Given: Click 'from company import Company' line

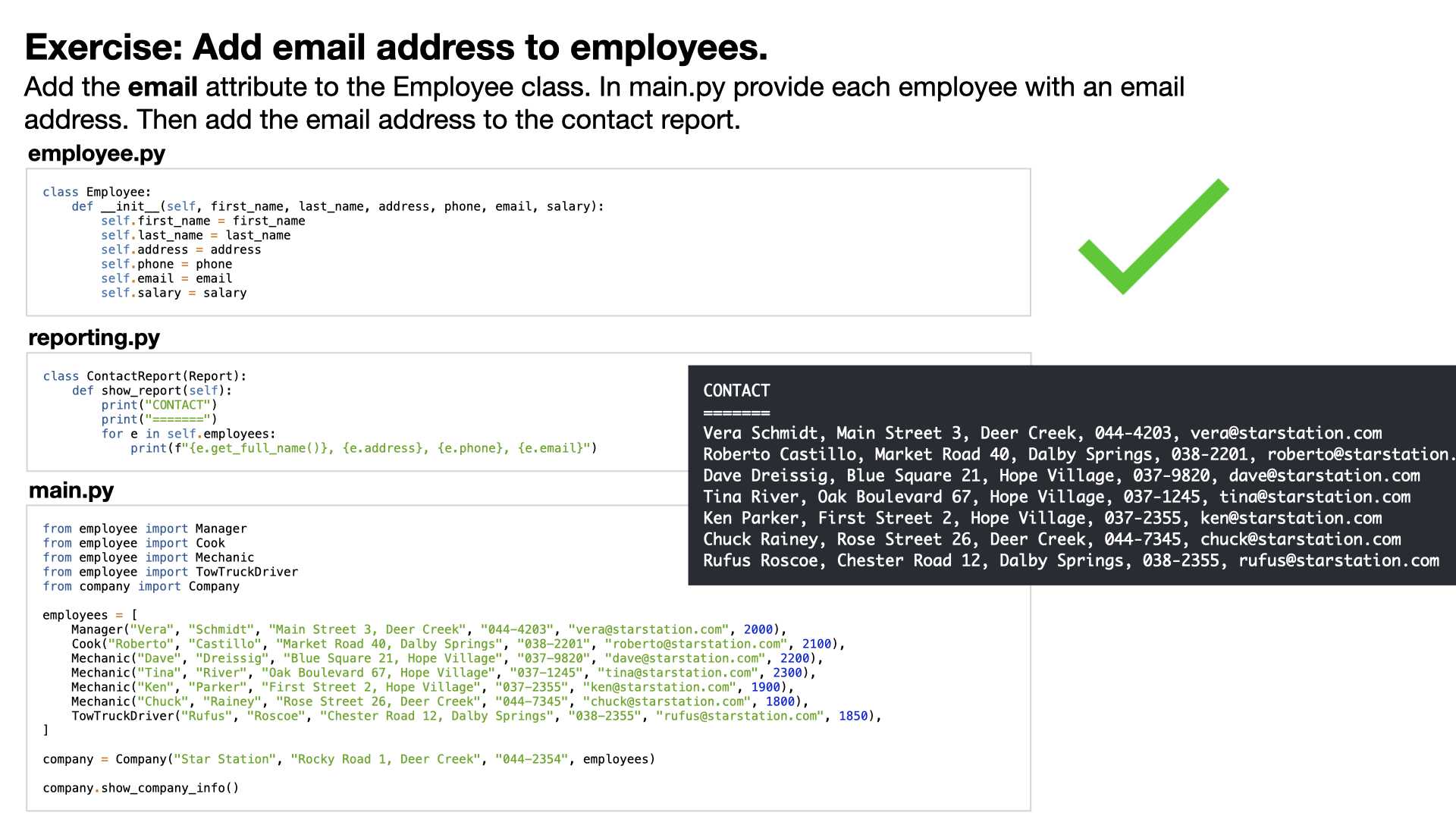Looking at the screenshot, I should pyautogui.click(x=141, y=587).
